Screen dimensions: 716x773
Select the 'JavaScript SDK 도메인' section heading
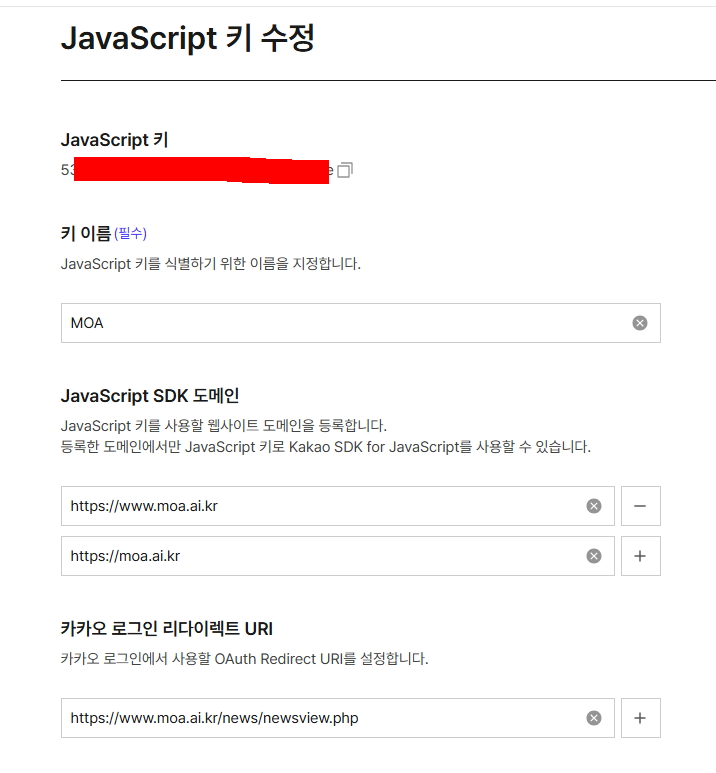[150, 395]
